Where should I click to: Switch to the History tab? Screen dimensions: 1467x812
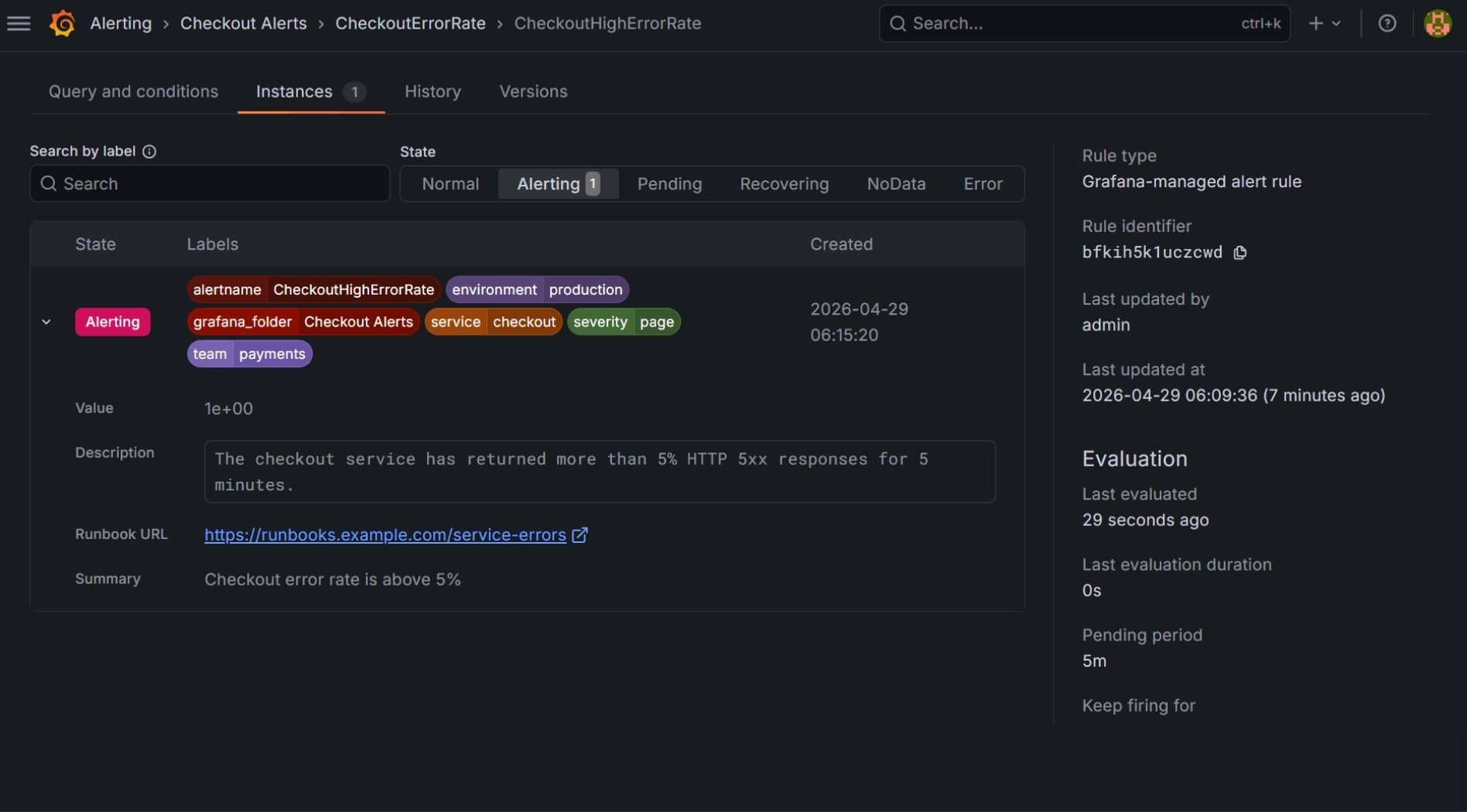[433, 92]
